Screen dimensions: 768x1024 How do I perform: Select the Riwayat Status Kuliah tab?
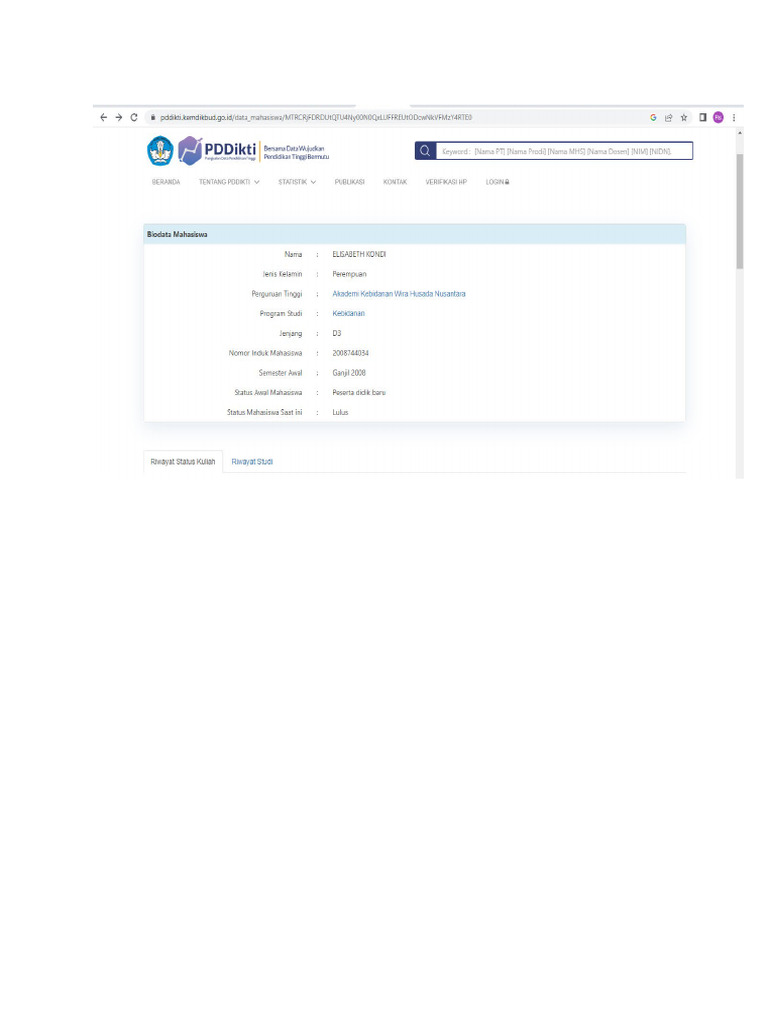point(183,462)
